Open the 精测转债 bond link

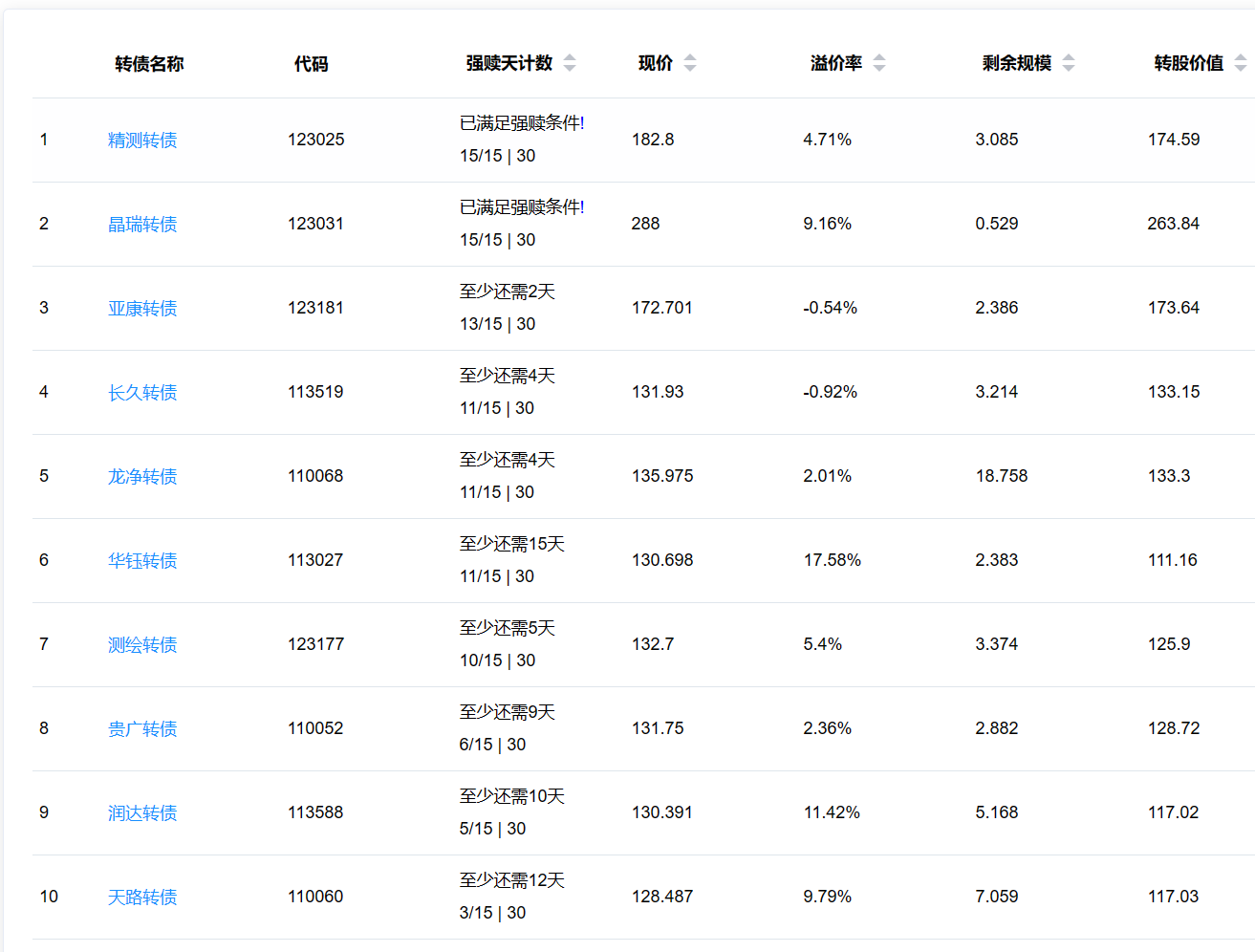142,141
